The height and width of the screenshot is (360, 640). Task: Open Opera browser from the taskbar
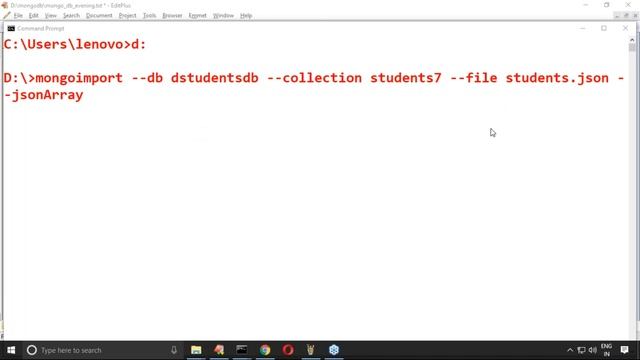tap(288, 350)
